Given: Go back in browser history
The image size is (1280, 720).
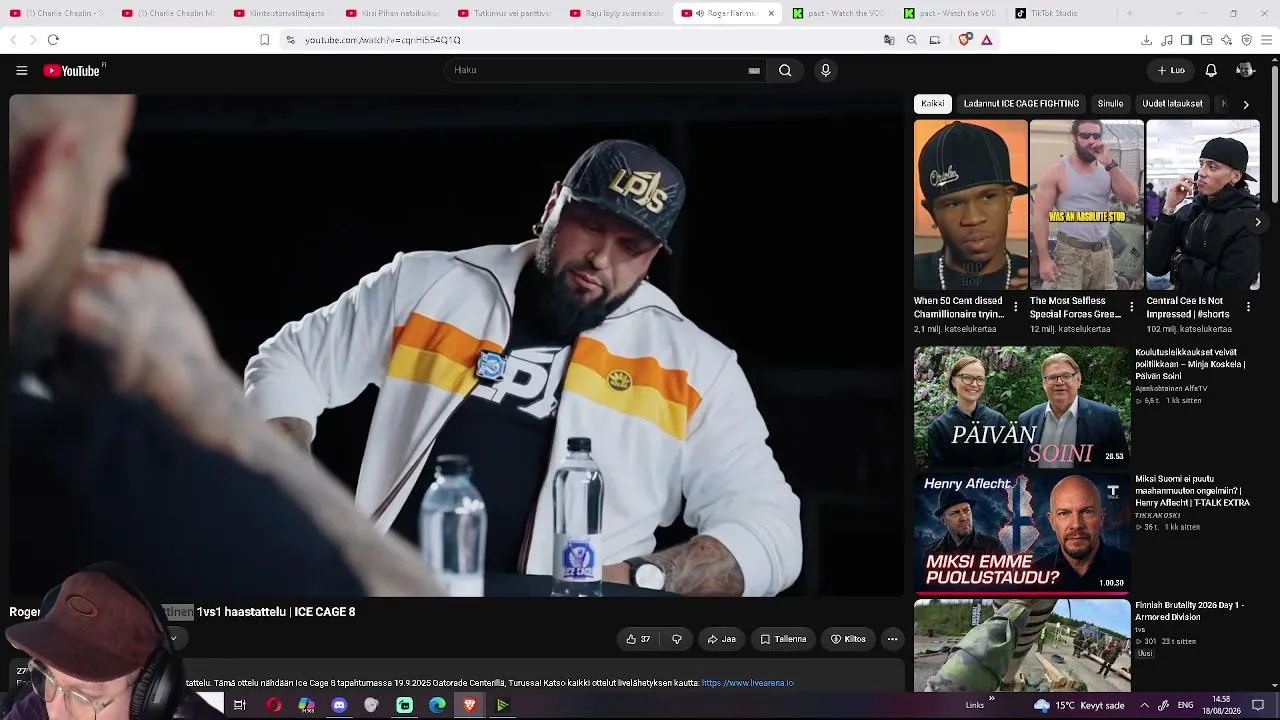Looking at the screenshot, I should (13, 40).
